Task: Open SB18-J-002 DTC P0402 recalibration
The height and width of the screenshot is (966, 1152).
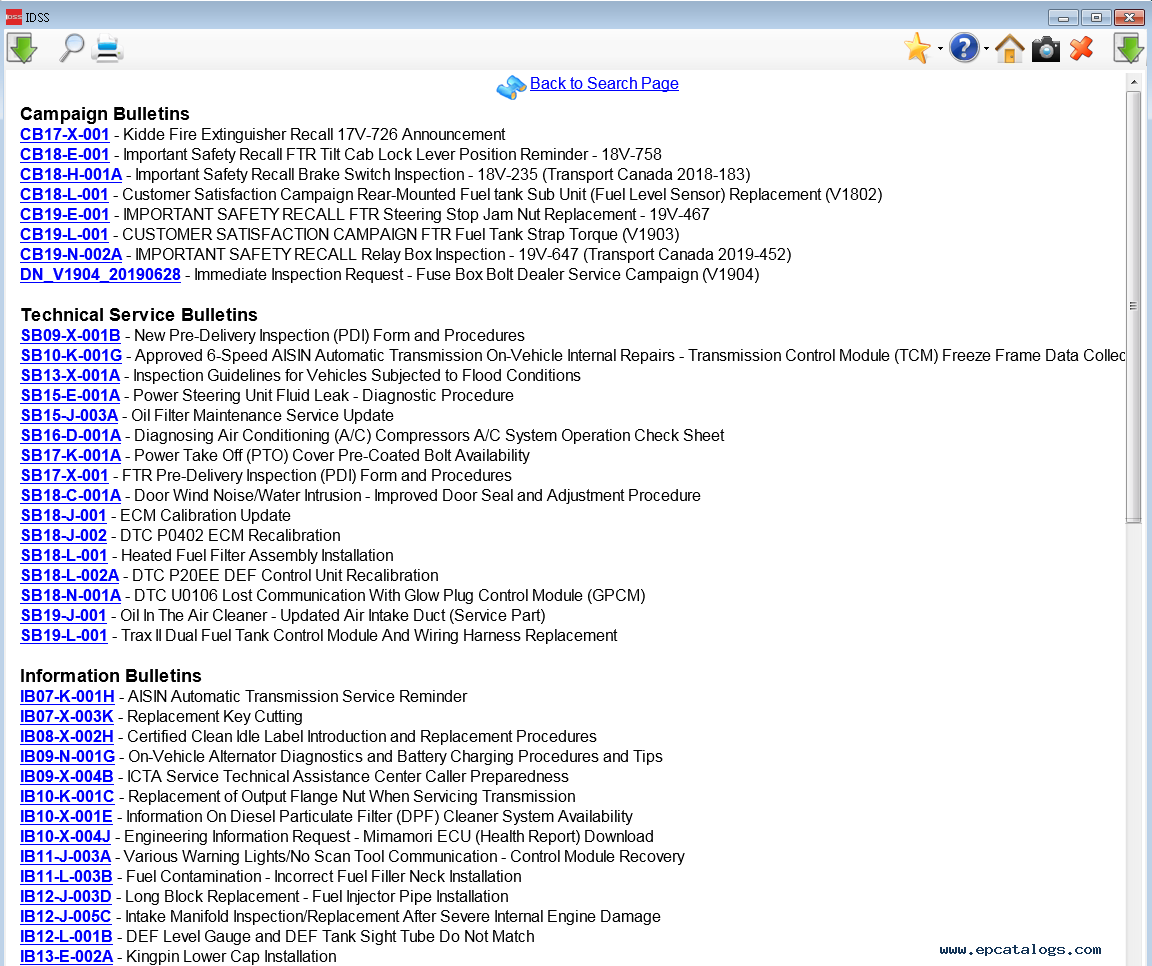Action: (x=63, y=536)
